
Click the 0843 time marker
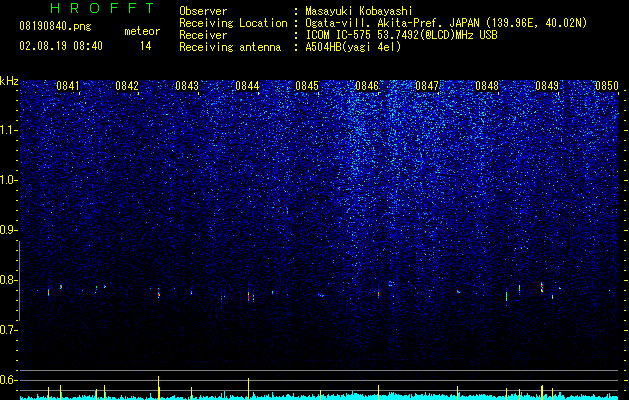(x=187, y=85)
